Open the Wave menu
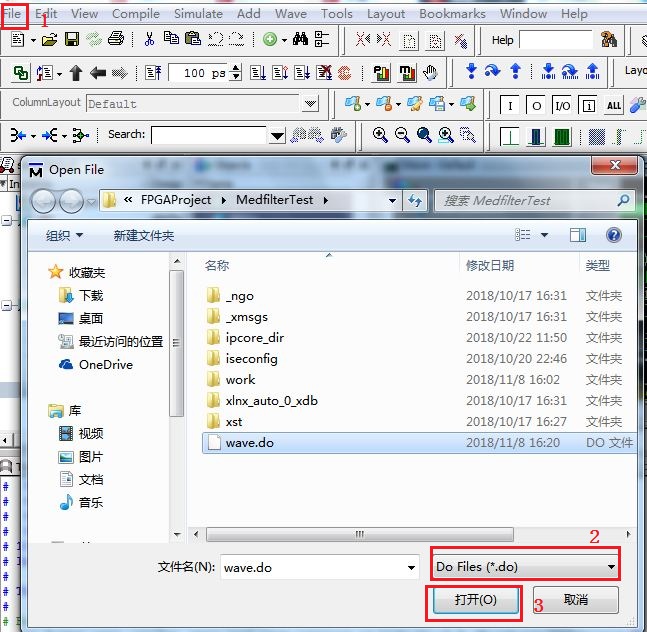This screenshot has width=647, height=632. pos(291,14)
